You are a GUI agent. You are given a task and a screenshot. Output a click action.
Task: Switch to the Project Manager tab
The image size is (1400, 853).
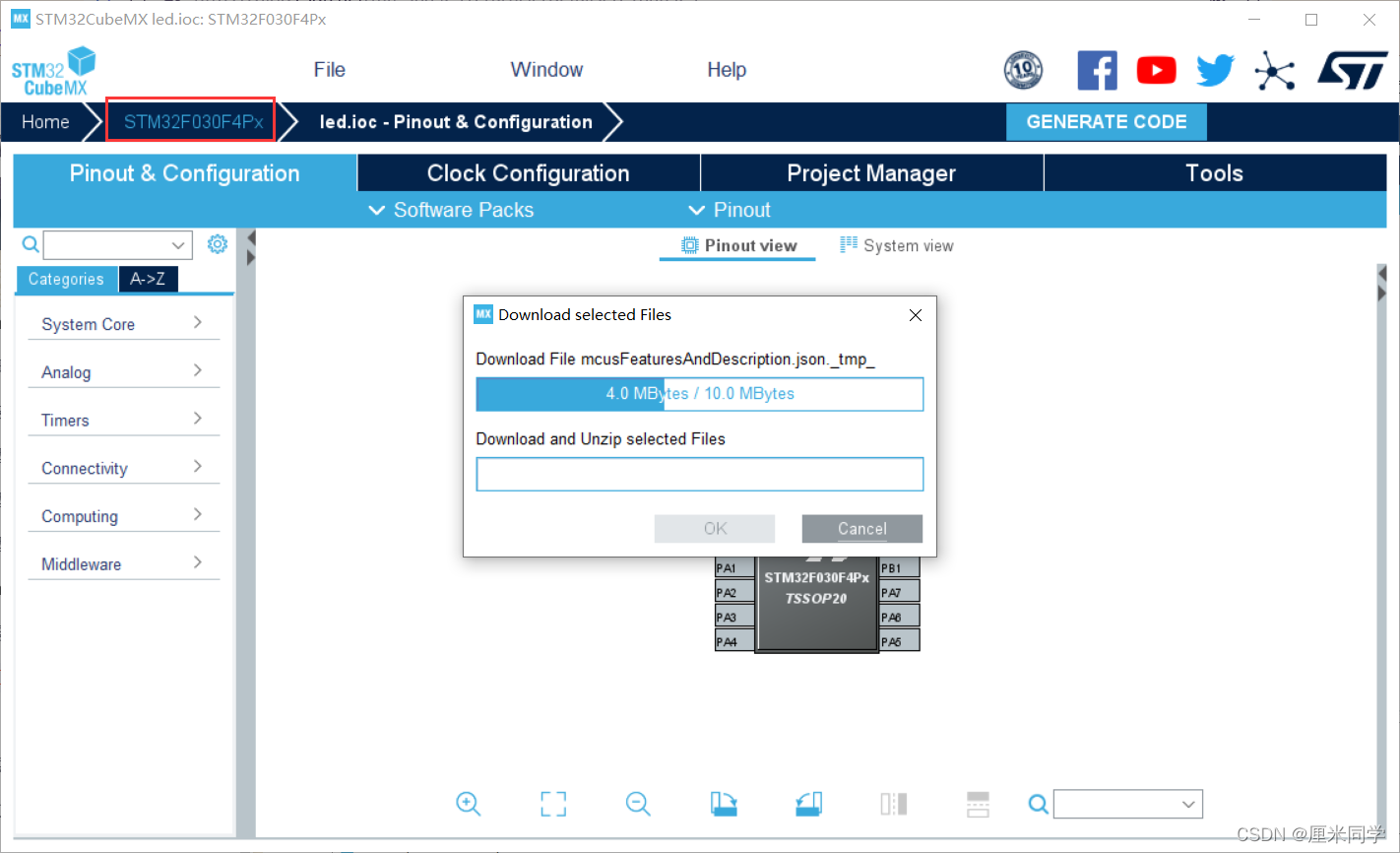click(871, 173)
